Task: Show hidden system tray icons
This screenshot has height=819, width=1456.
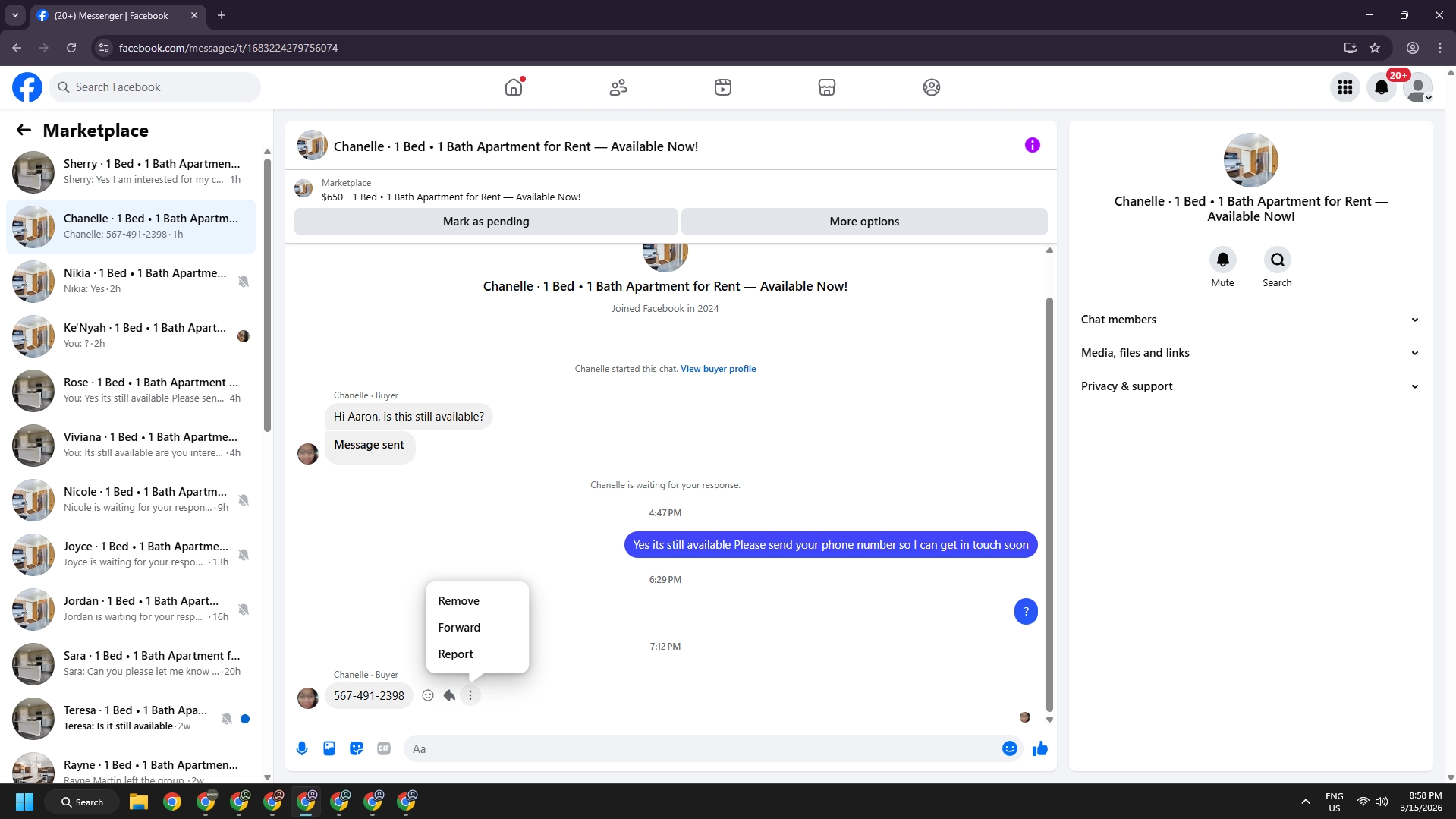Action: (1305, 802)
